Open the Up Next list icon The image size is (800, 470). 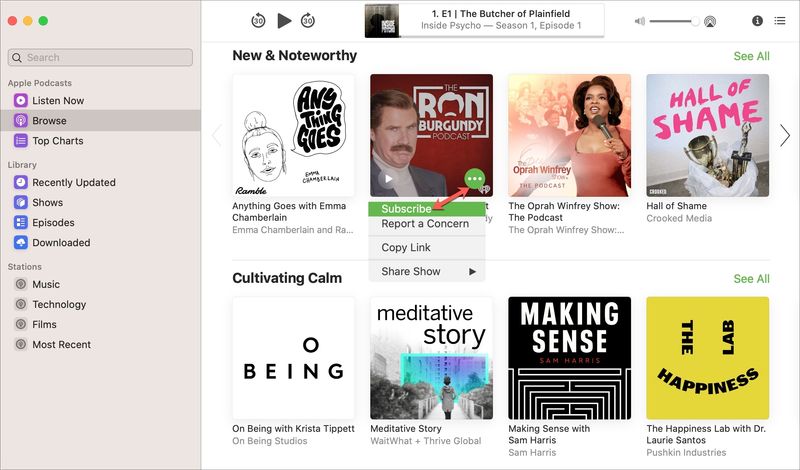click(x=780, y=21)
